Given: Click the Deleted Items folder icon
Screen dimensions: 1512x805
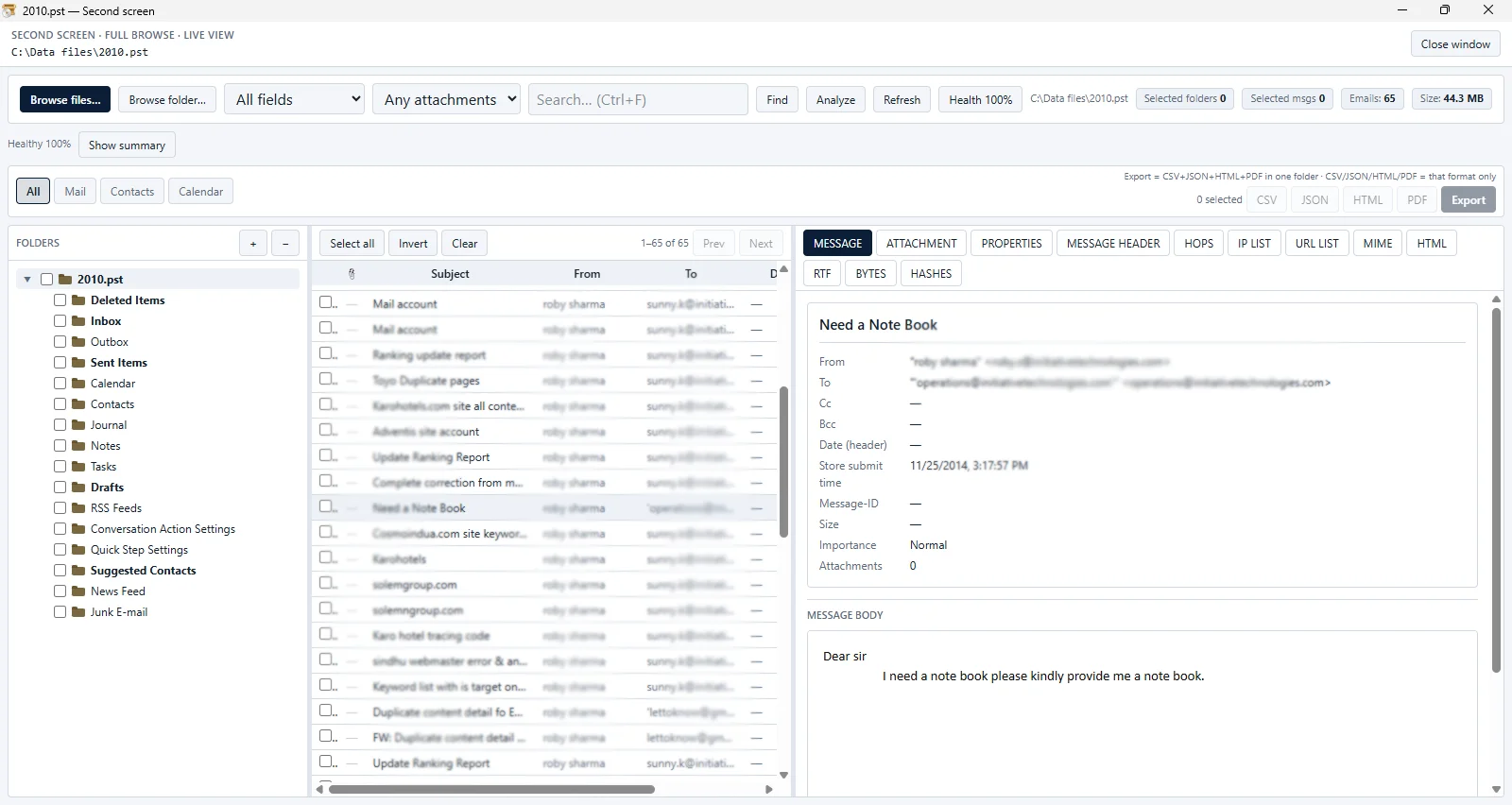Looking at the screenshot, I should [x=79, y=300].
